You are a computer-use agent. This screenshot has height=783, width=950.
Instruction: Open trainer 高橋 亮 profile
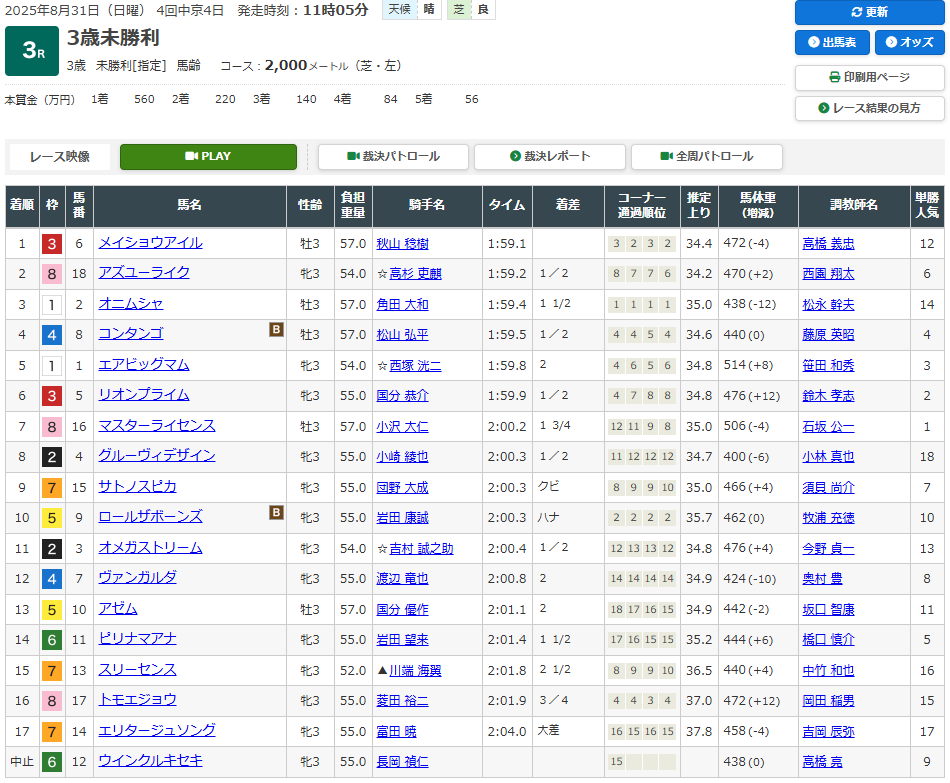pos(822,762)
